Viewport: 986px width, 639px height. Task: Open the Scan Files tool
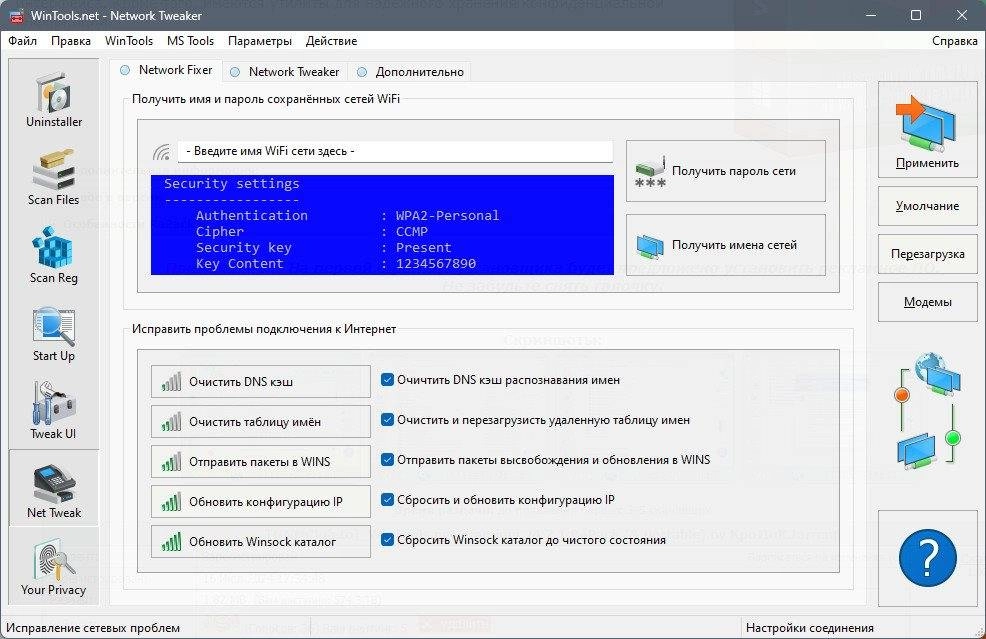[x=53, y=177]
